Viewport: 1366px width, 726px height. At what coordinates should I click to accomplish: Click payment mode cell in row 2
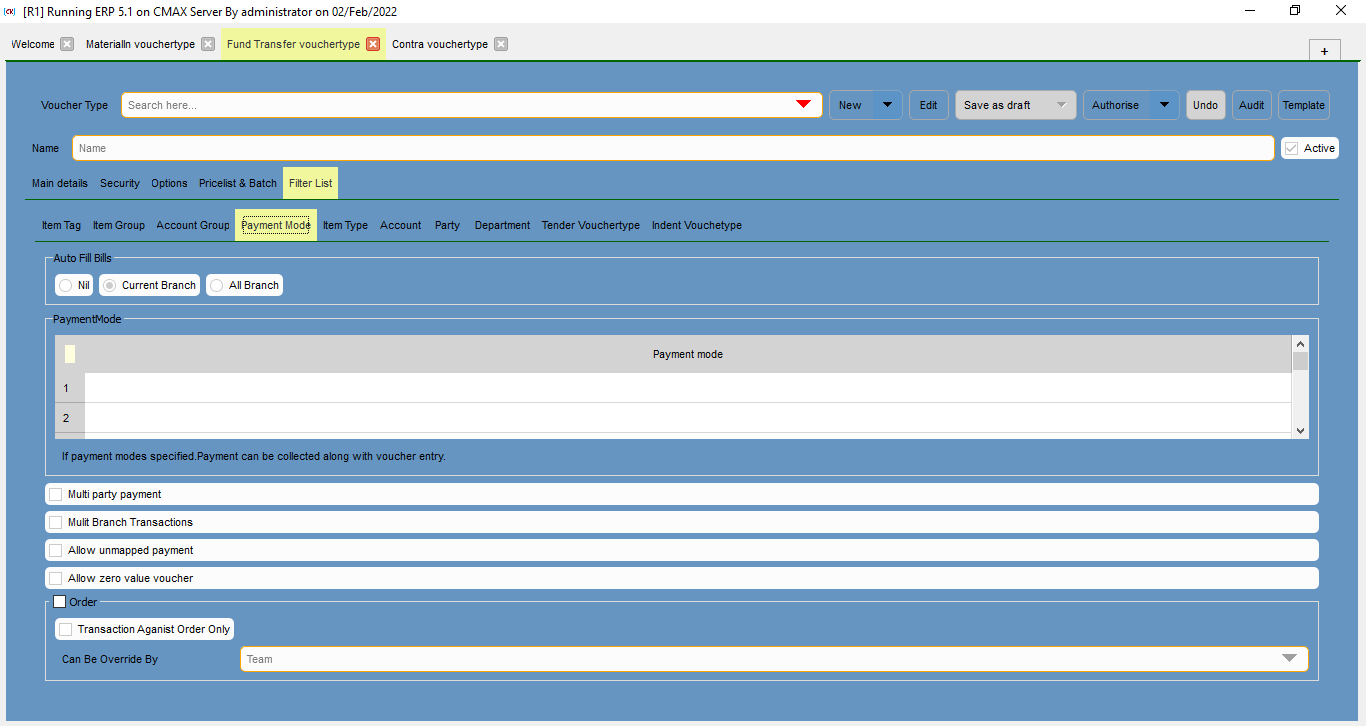[688, 418]
